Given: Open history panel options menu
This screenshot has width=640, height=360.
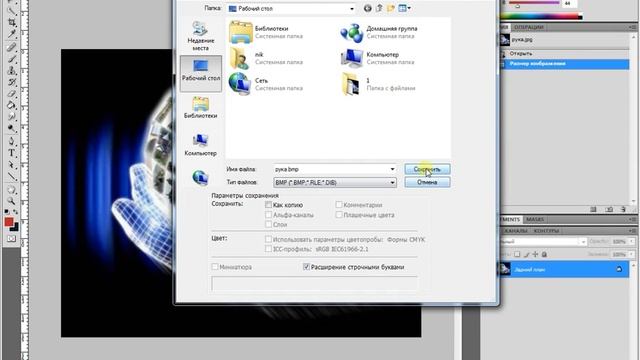Looking at the screenshot, I should [633, 27].
